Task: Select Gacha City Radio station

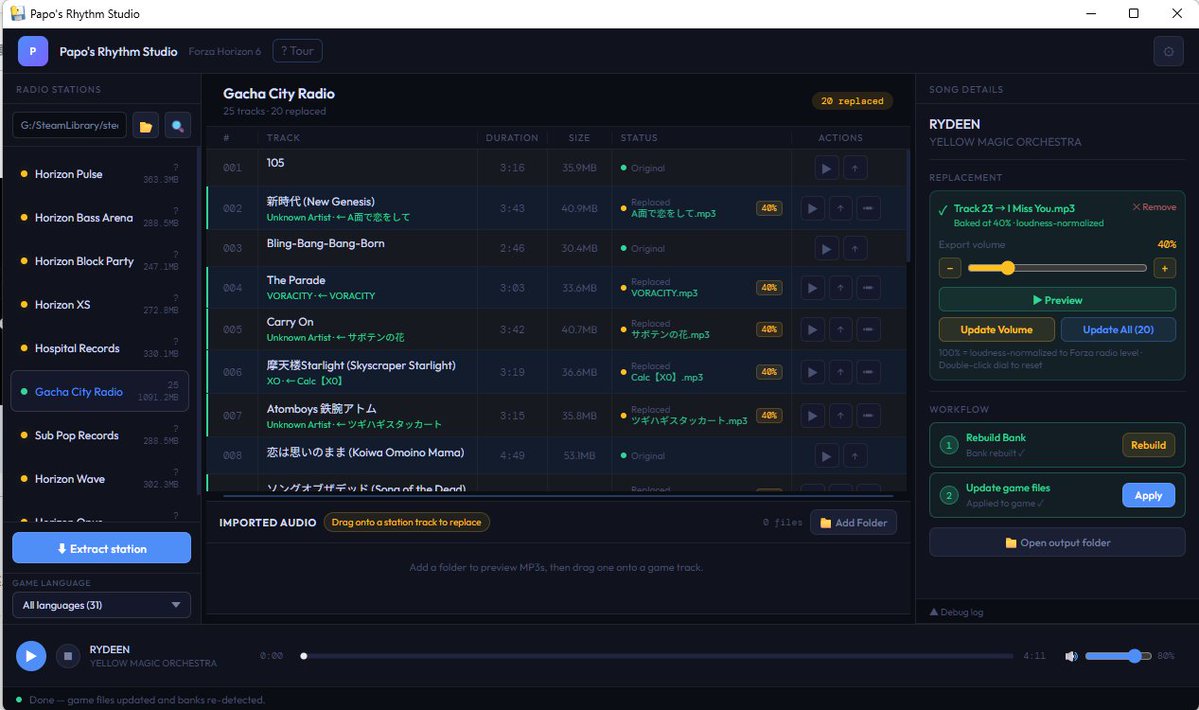Action: coord(99,391)
